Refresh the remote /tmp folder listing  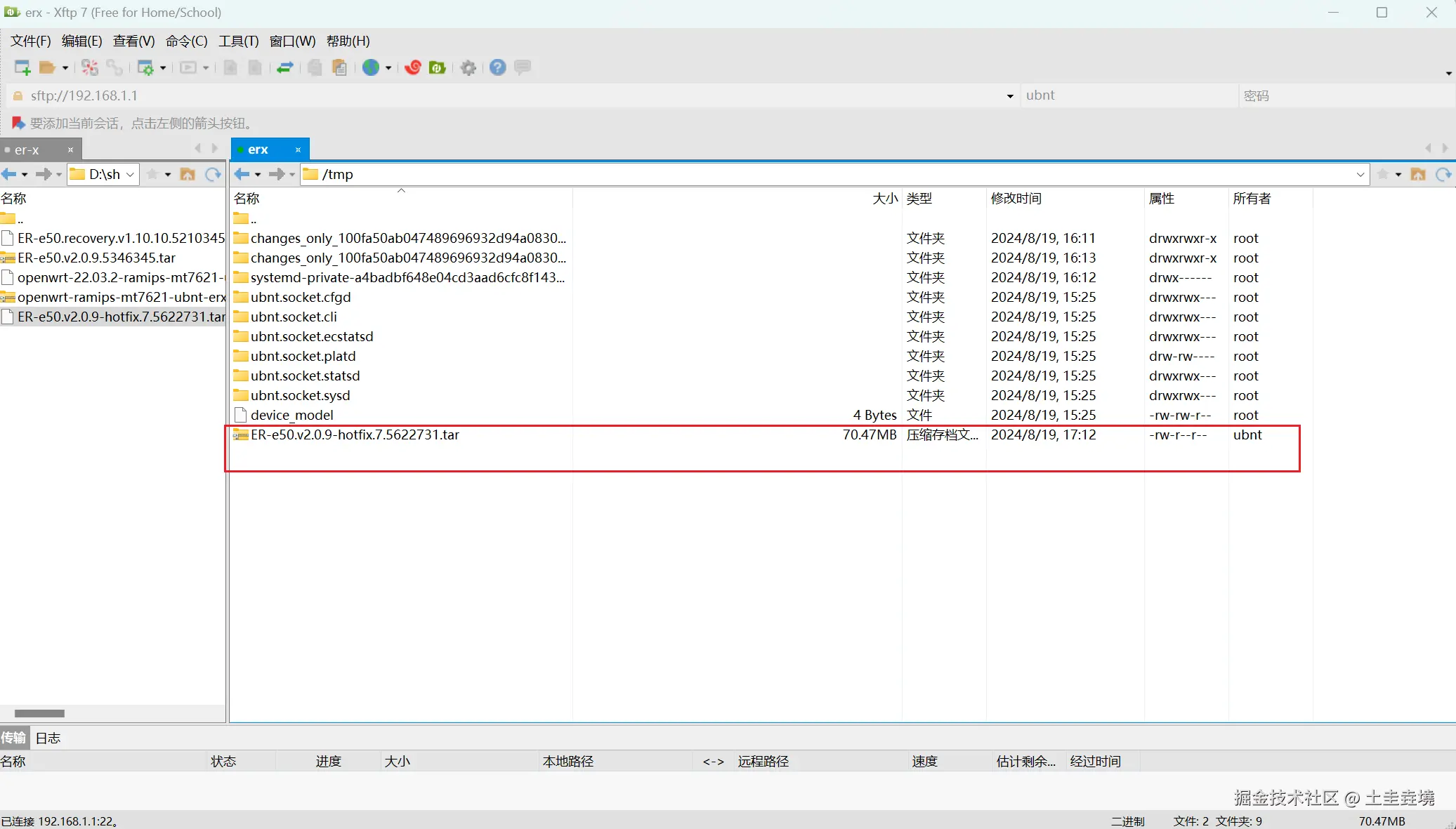coord(1443,174)
